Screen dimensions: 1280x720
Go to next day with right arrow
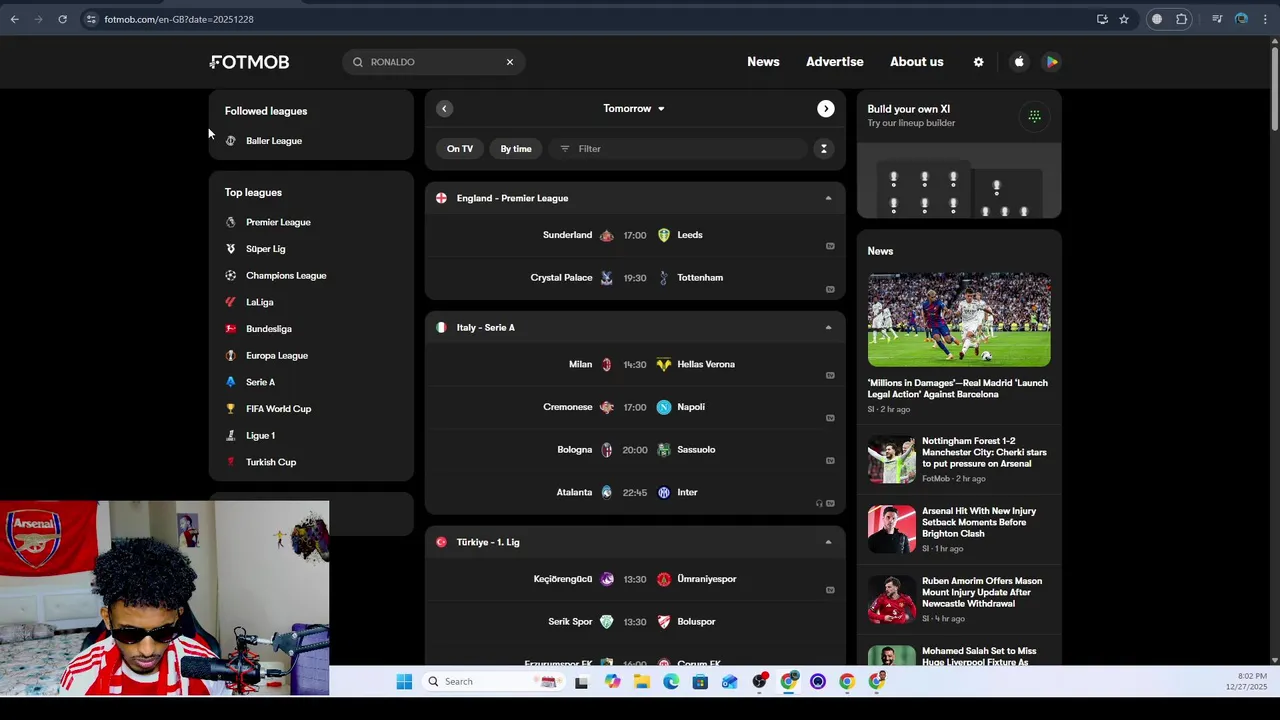pyautogui.click(x=825, y=108)
